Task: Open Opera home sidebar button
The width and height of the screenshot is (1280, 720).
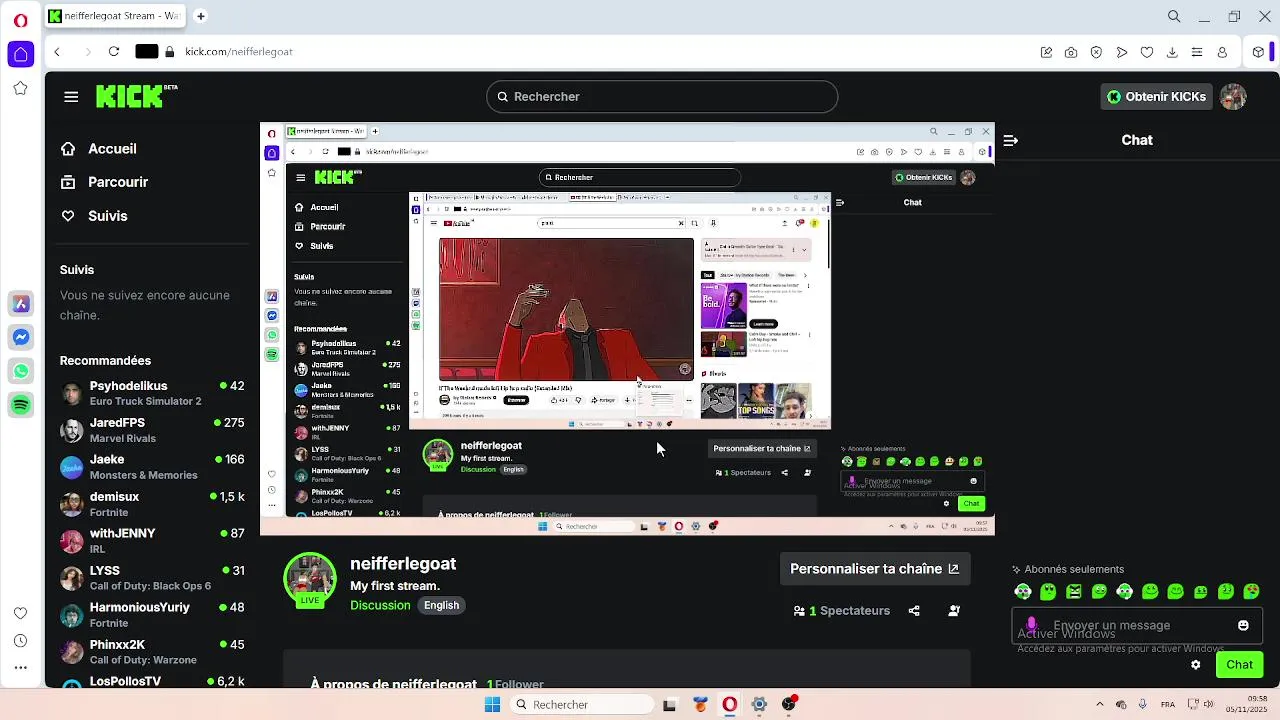Action: 21,54
